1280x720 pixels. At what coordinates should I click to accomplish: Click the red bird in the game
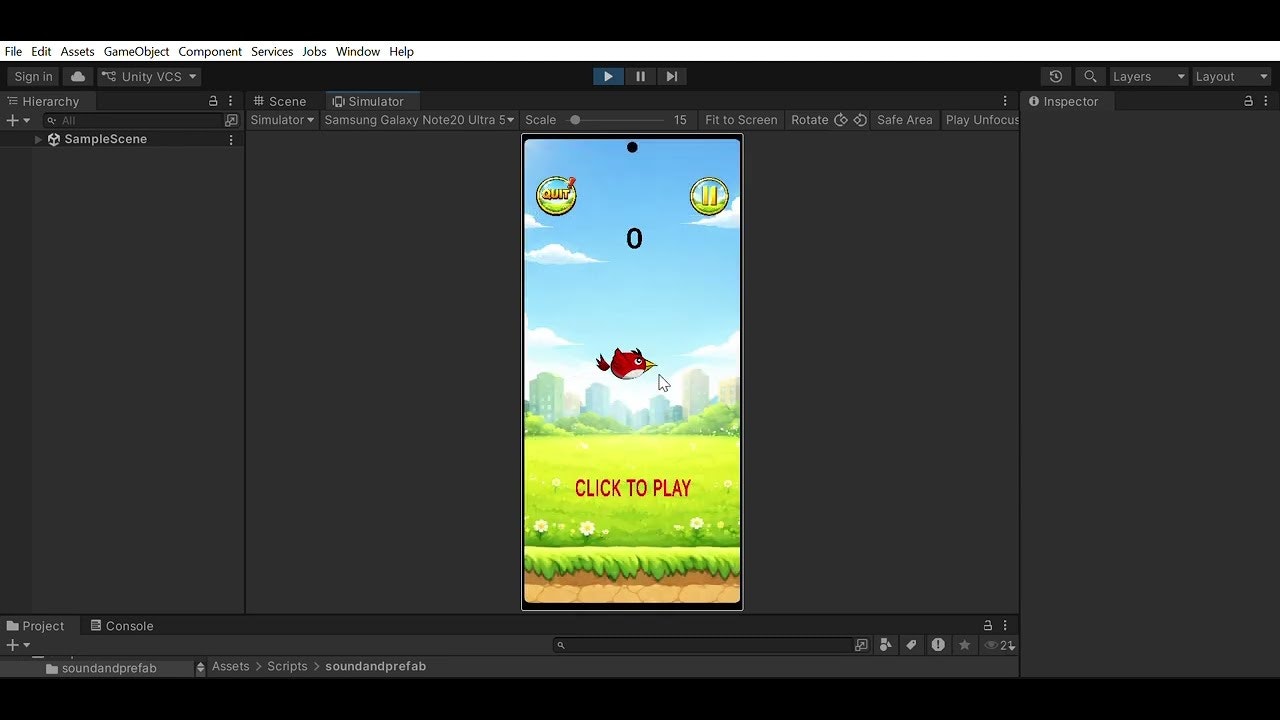(626, 363)
